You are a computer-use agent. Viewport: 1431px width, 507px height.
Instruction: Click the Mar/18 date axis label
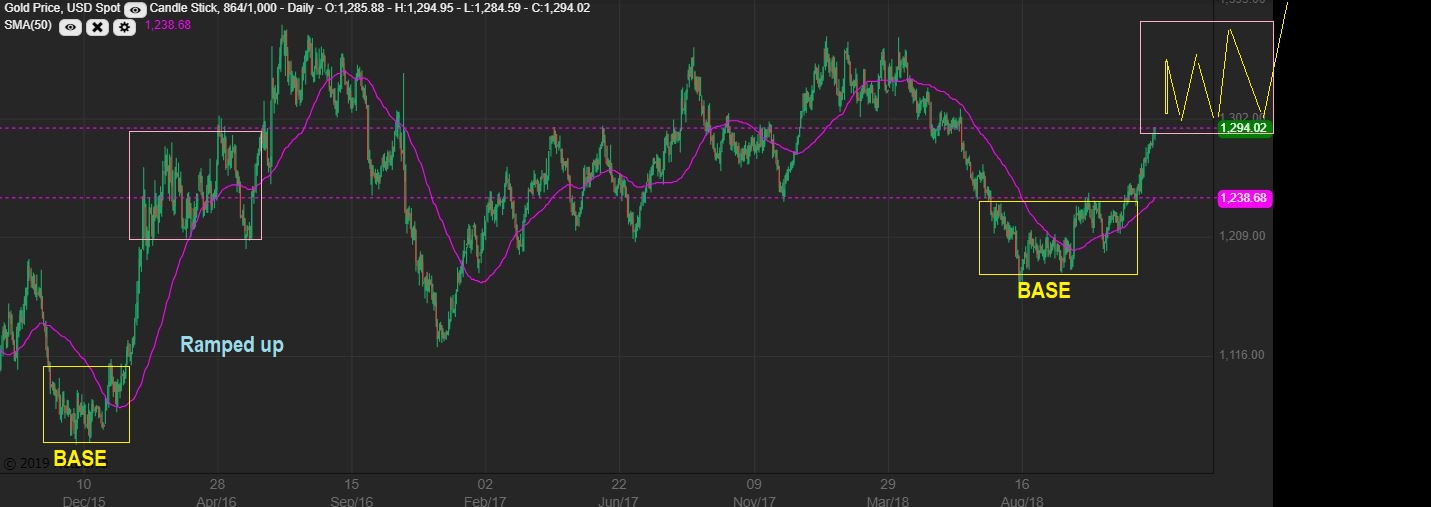pyautogui.click(x=888, y=500)
